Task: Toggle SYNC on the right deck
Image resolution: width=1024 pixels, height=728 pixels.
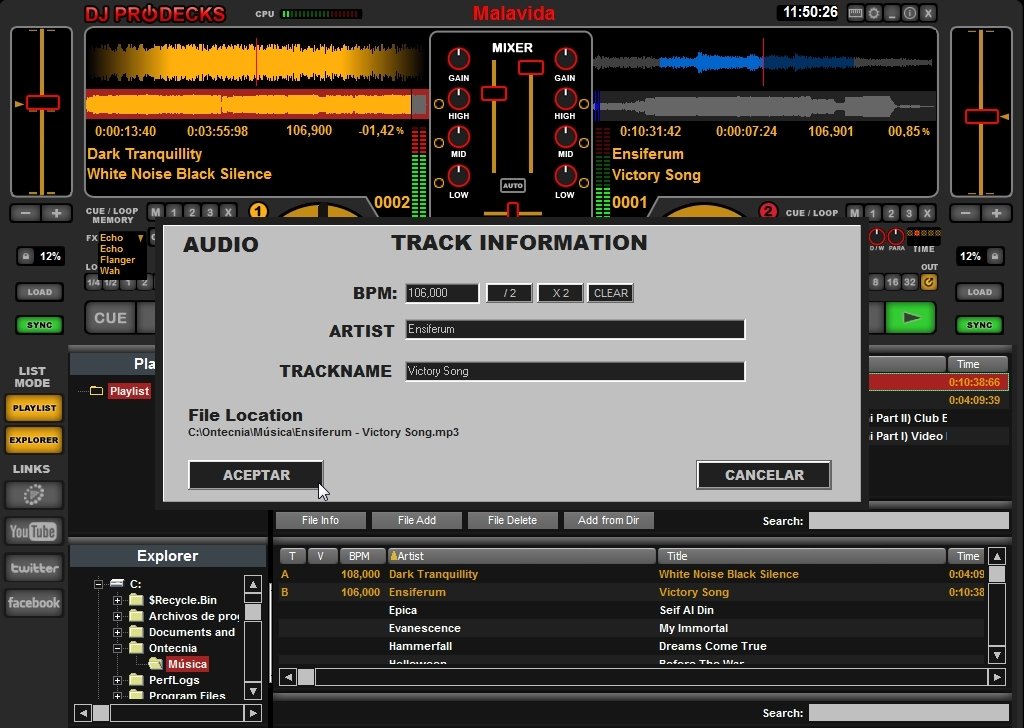Action: pyautogui.click(x=980, y=324)
